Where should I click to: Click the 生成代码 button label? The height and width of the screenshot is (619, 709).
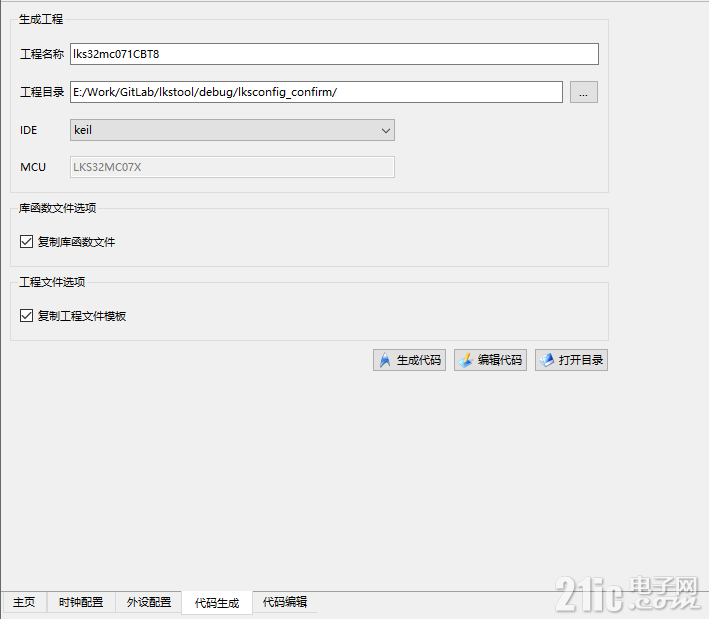(419, 360)
